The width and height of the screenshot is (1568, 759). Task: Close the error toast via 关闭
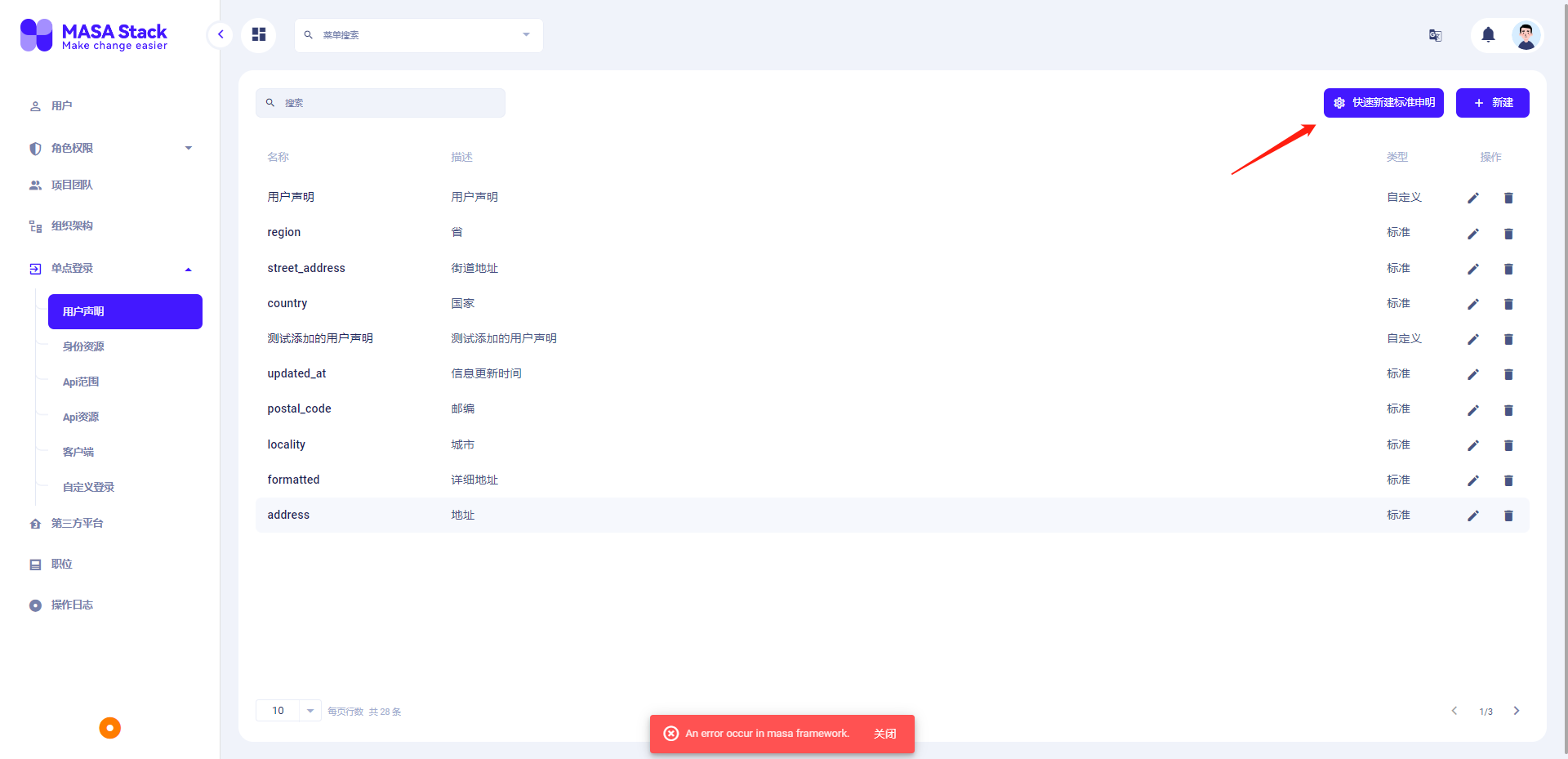(884, 733)
